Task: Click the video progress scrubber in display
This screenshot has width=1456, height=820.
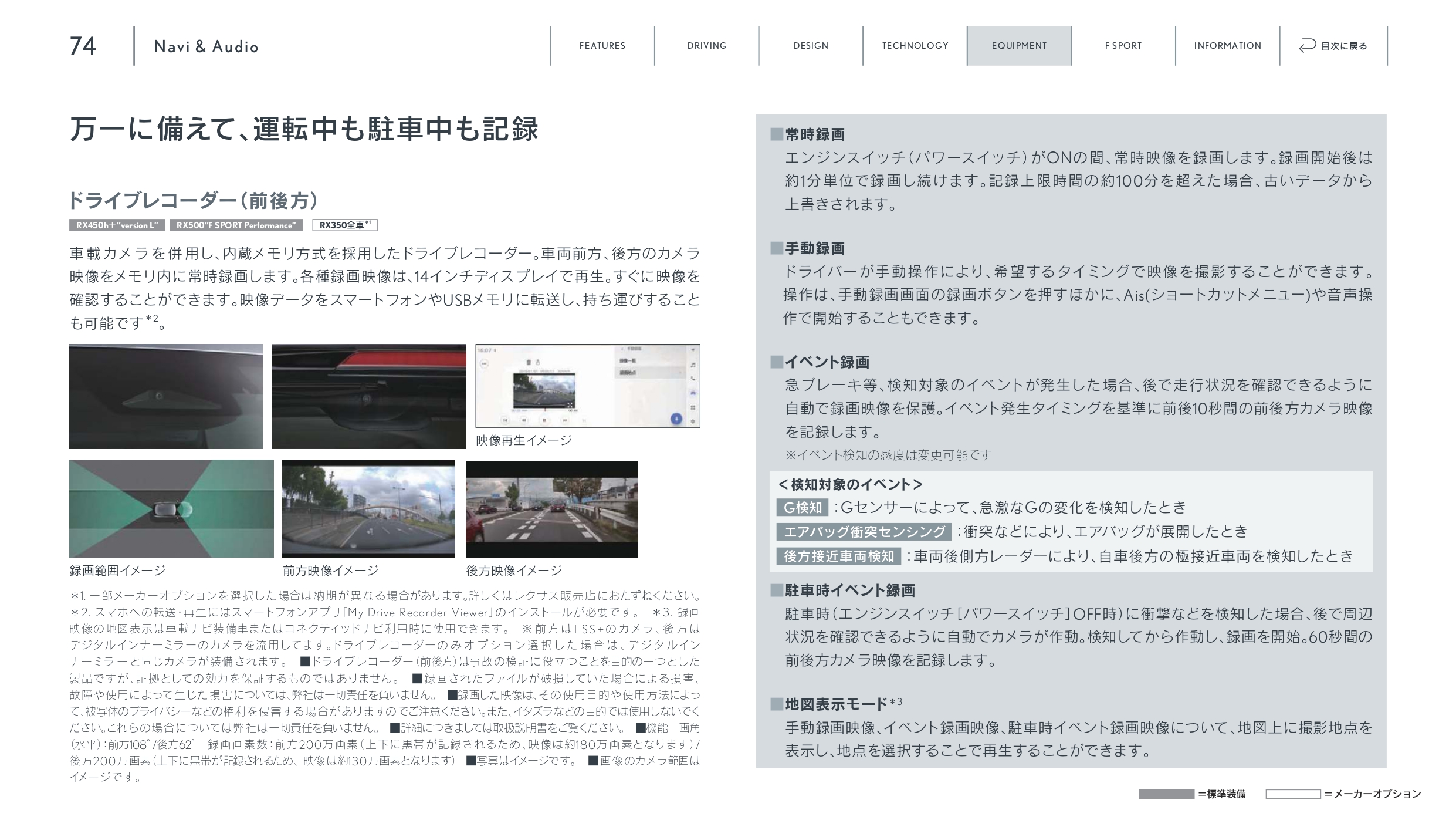Action: click(545, 410)
